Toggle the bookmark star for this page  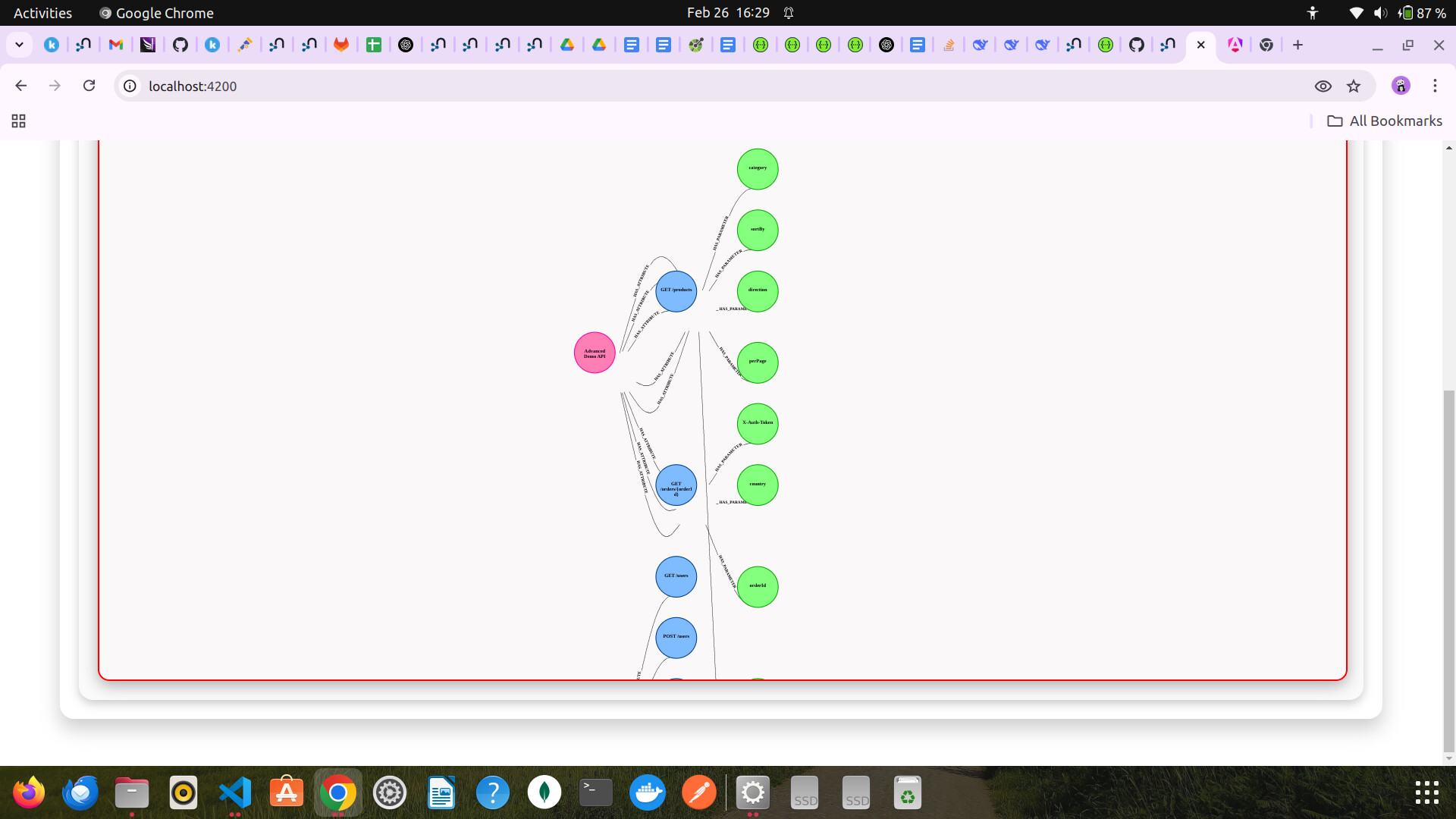pos(1354,86)
